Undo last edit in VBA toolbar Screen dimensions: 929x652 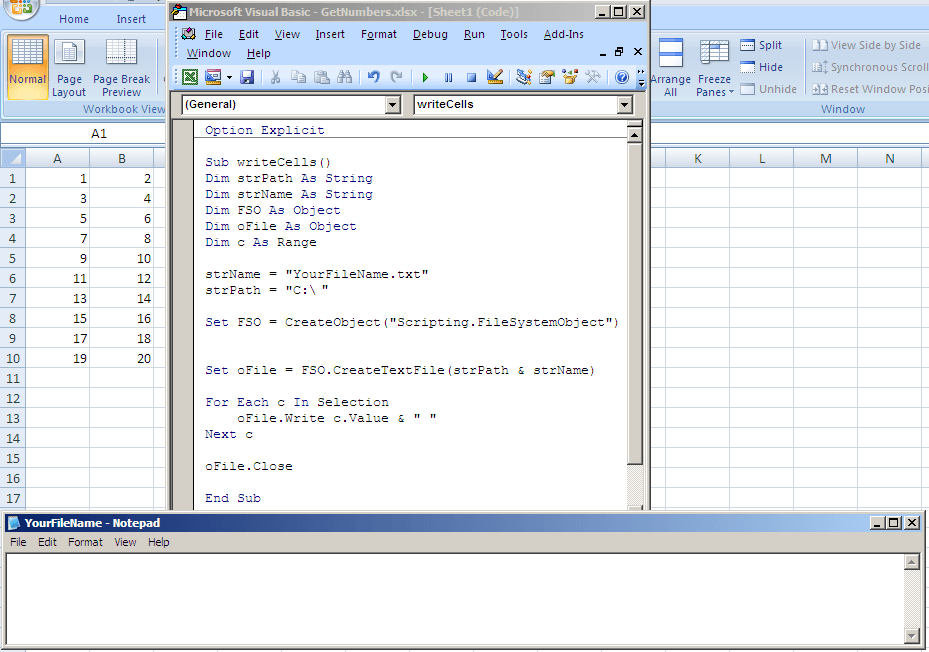(374, 77)
